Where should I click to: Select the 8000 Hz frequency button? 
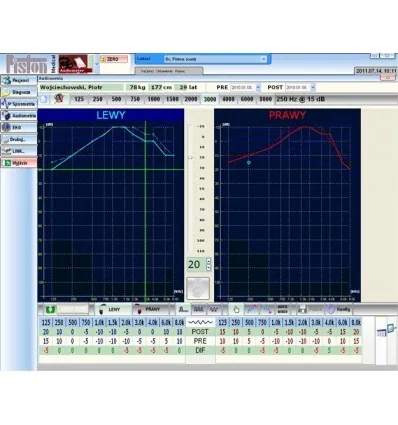pos(266,99)
